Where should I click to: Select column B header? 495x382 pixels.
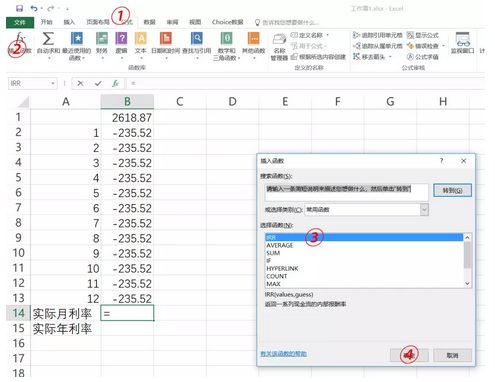tap(127, 101)
